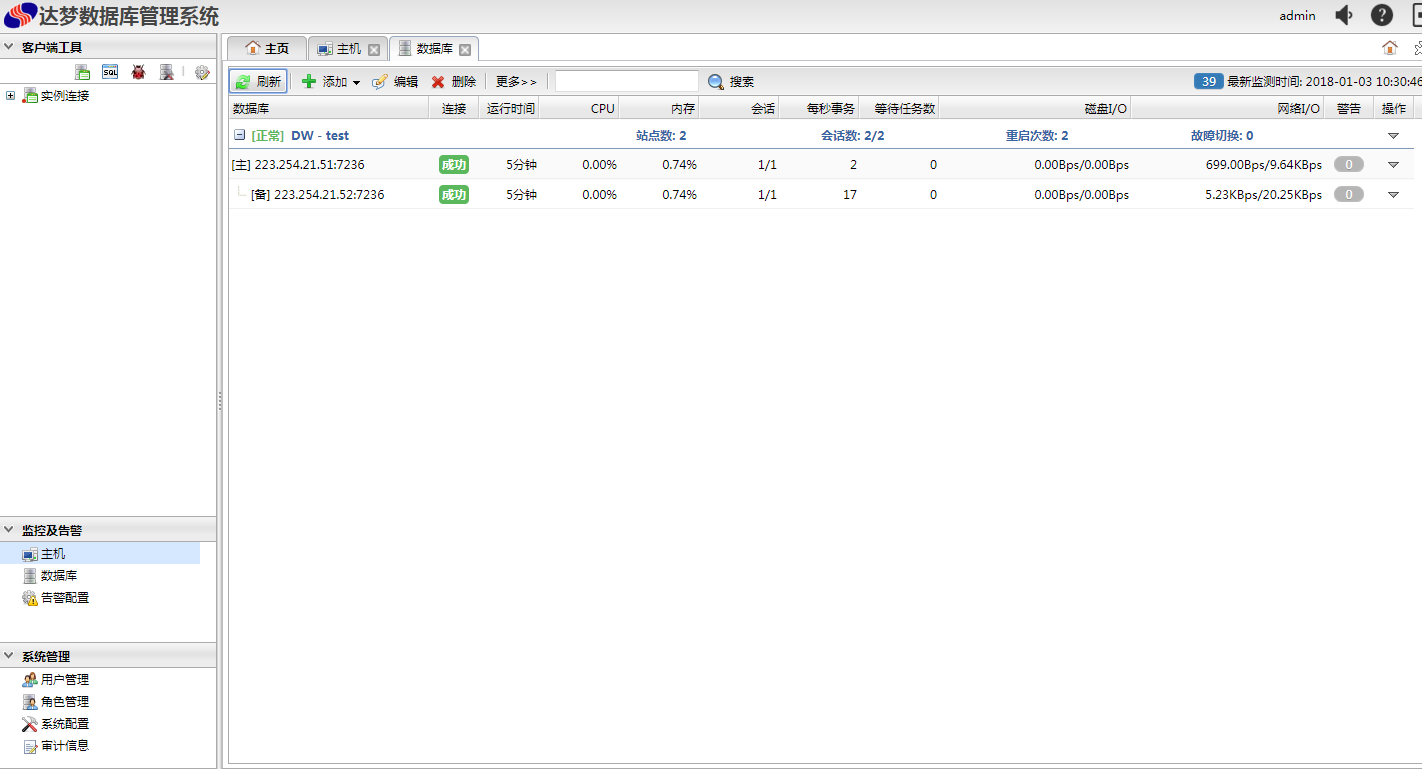The image size is (1422, 769).
Task: Switch to the 主页 tab
Action: 267,48
